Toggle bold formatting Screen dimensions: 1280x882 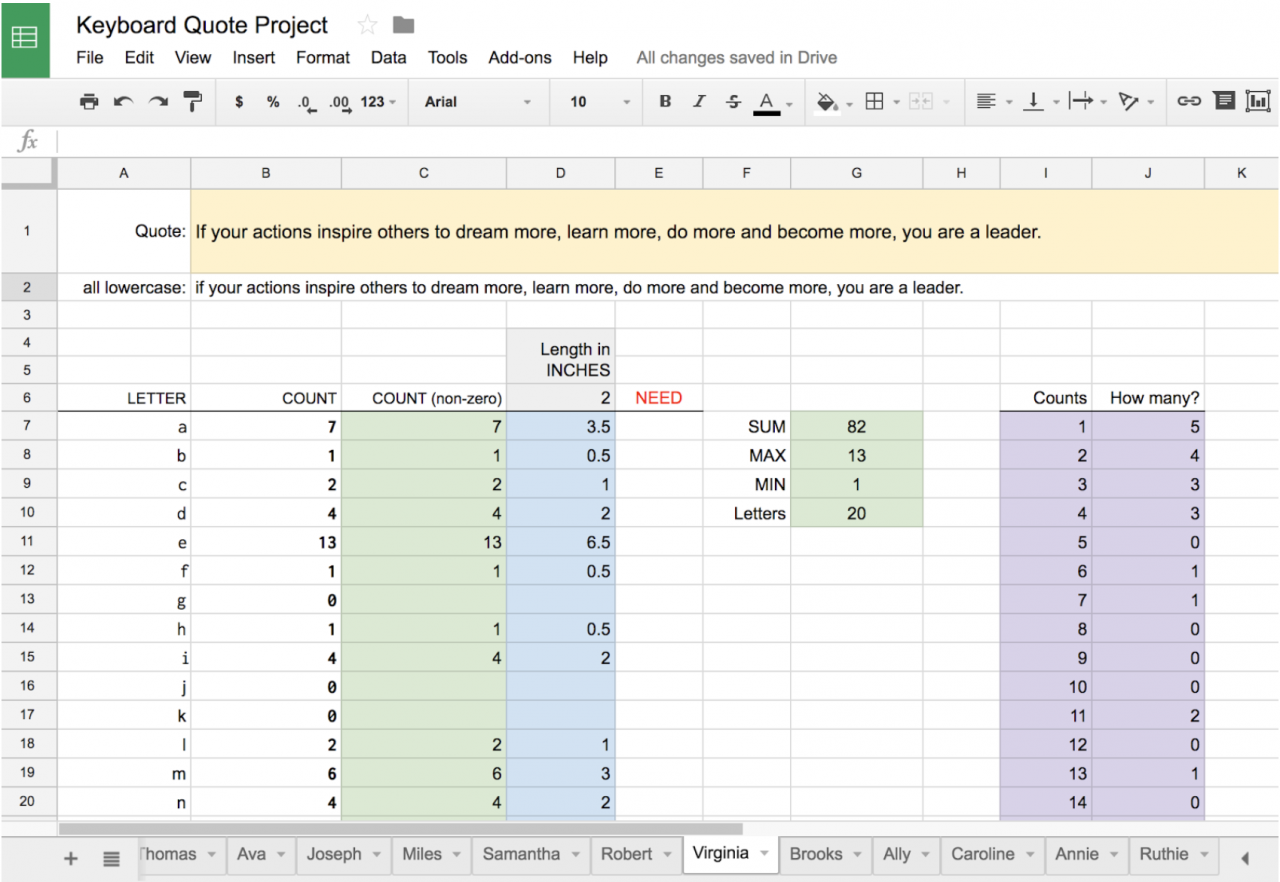point(665,101)
